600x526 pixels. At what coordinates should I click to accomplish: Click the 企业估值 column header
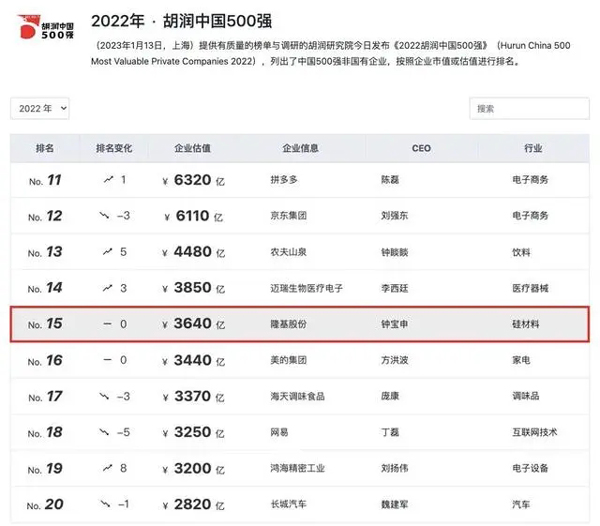pos(192,148)
